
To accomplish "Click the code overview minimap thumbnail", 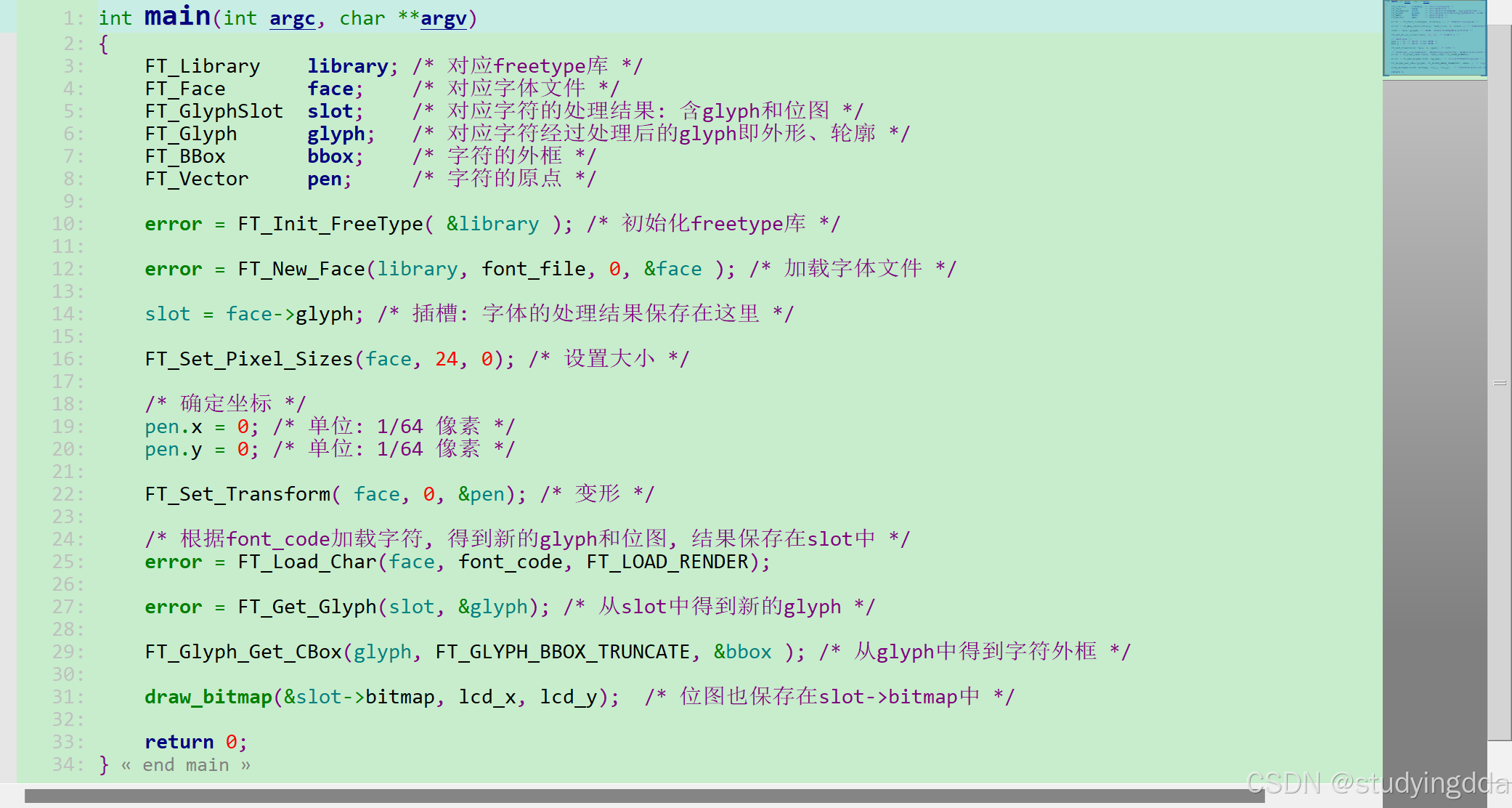I will [1434, 38].
